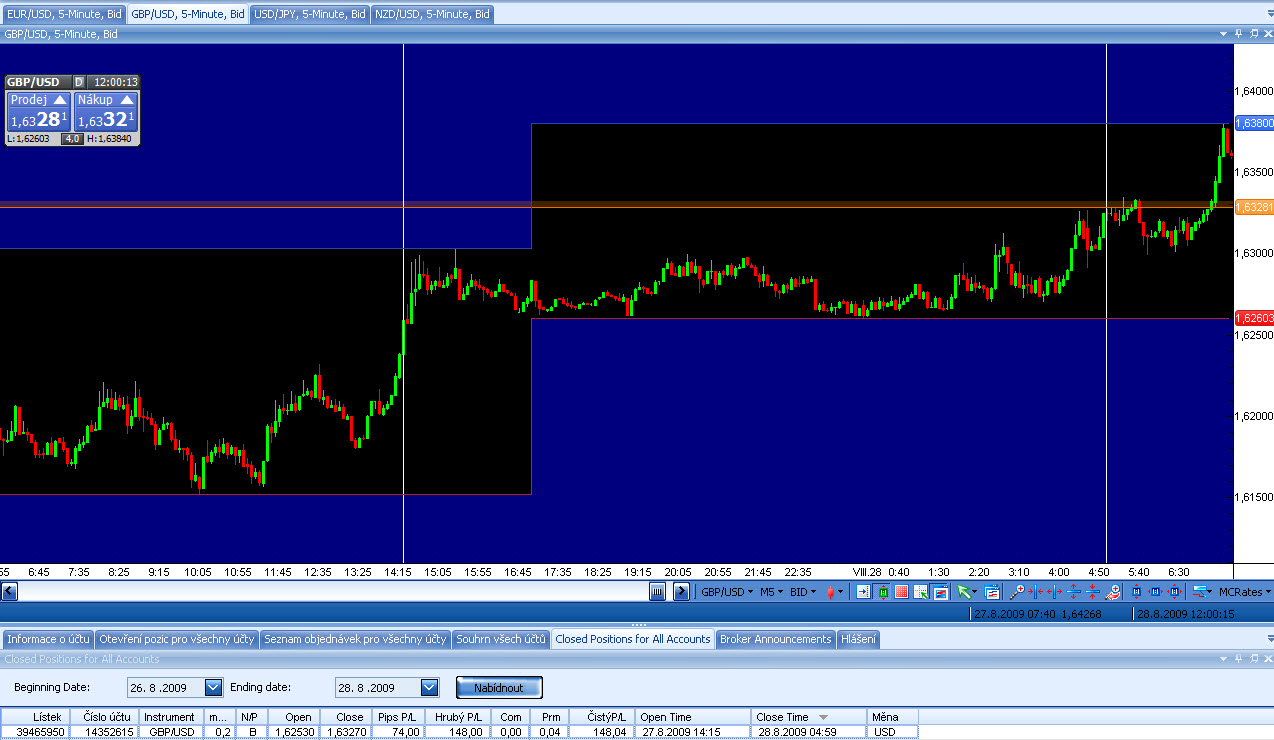Open the chart properties icon
The height and width of the screenshot is (740, 1274).
[x=993, y=592]
